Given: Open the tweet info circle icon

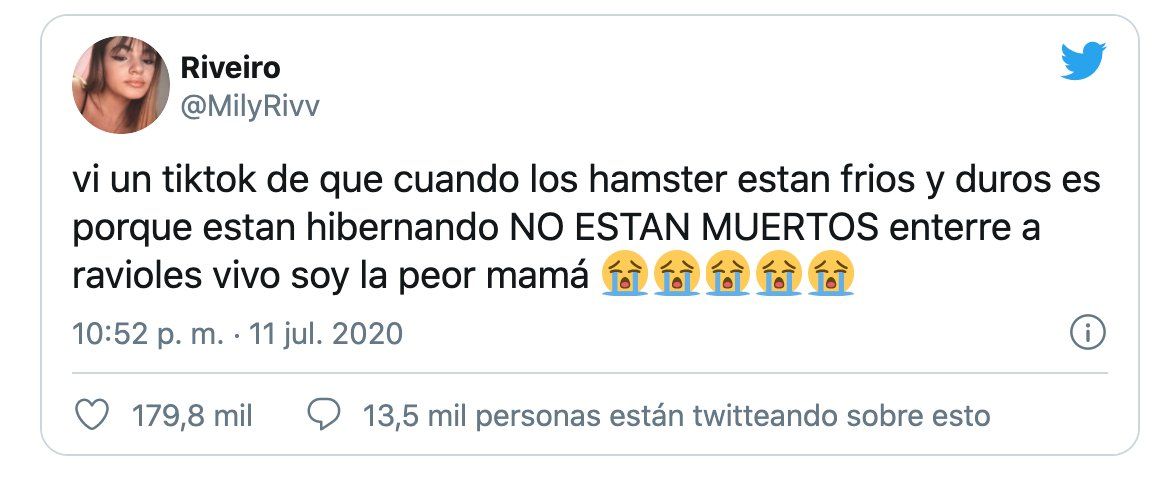Looking at the screenshot, I should tap(1087, 332).
